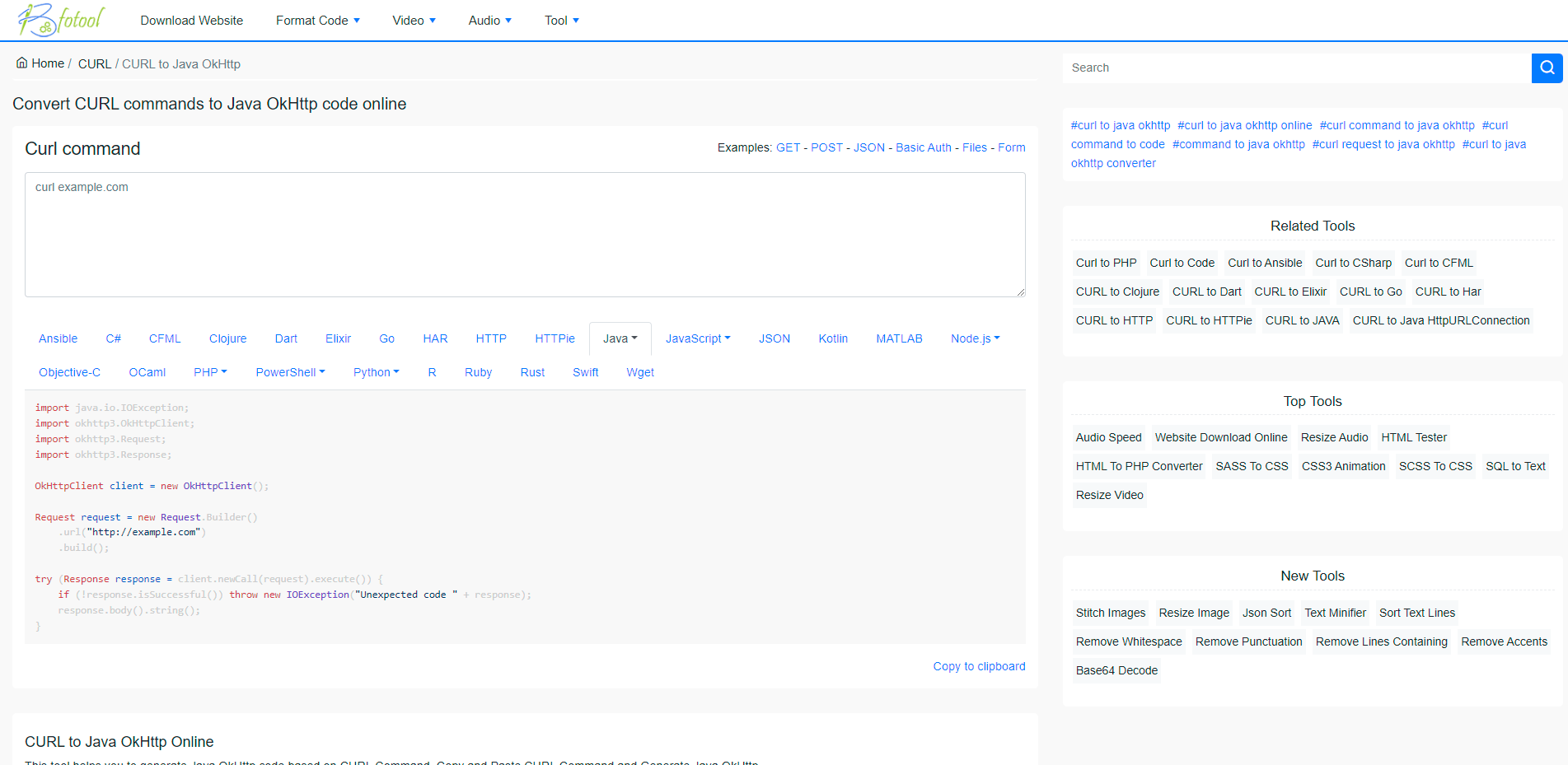Click the search magnifier icon
1568x765 pixels.
pyautogui.click(x=1547, y=68)
